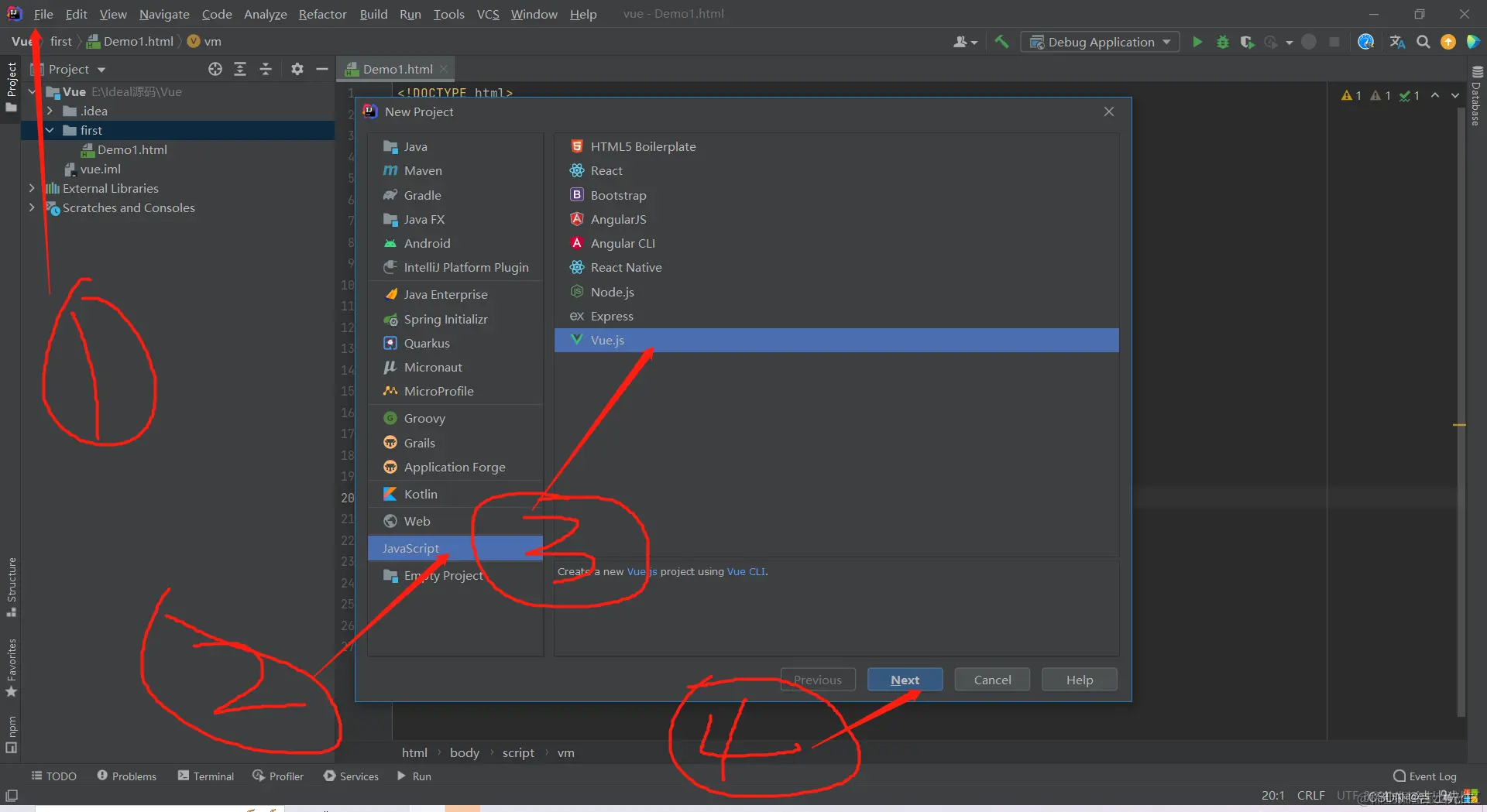Open Search Everywhere with the magnifier icon

(1423, 42)
